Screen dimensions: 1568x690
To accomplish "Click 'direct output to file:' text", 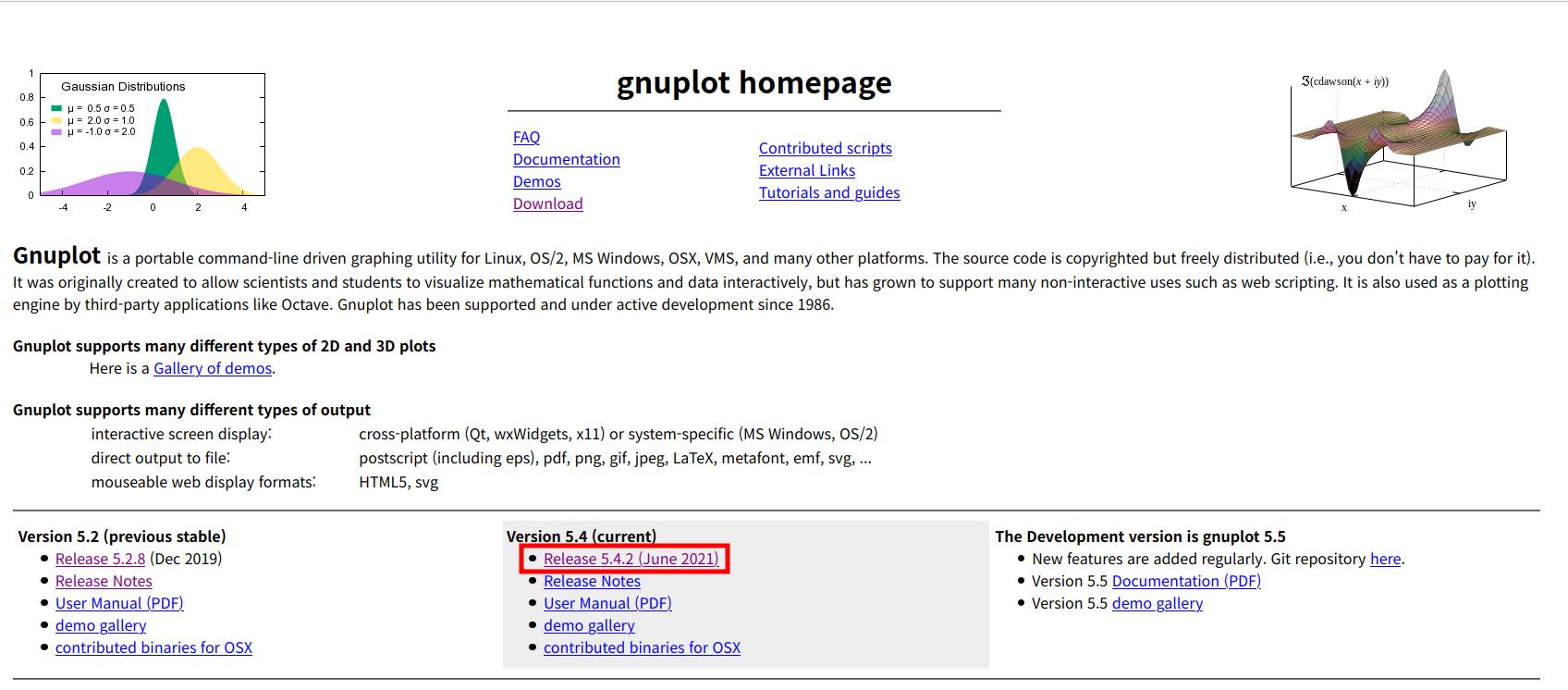I will click(x=160, y=458).
